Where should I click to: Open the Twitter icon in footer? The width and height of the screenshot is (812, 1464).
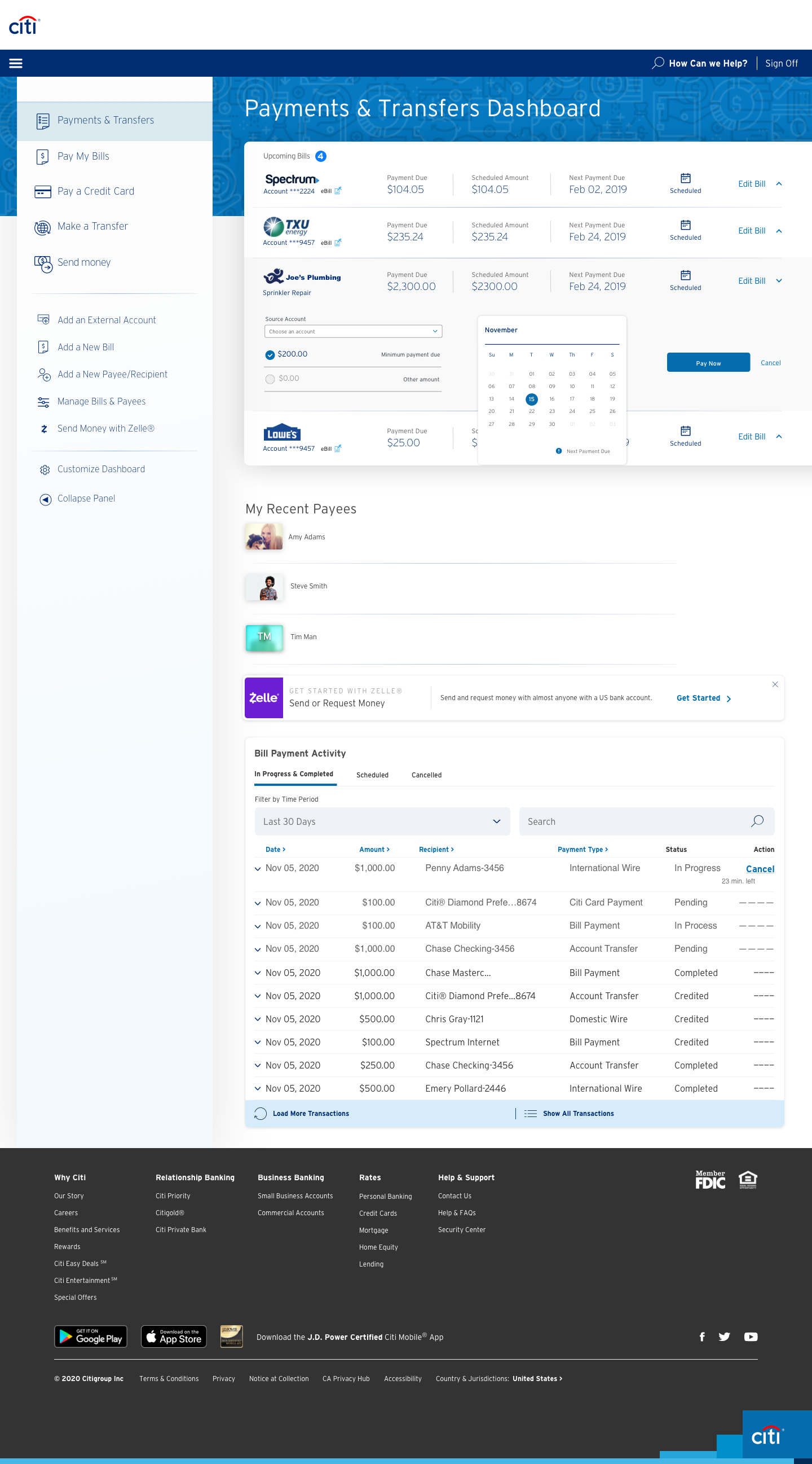tap(724, 1336)
